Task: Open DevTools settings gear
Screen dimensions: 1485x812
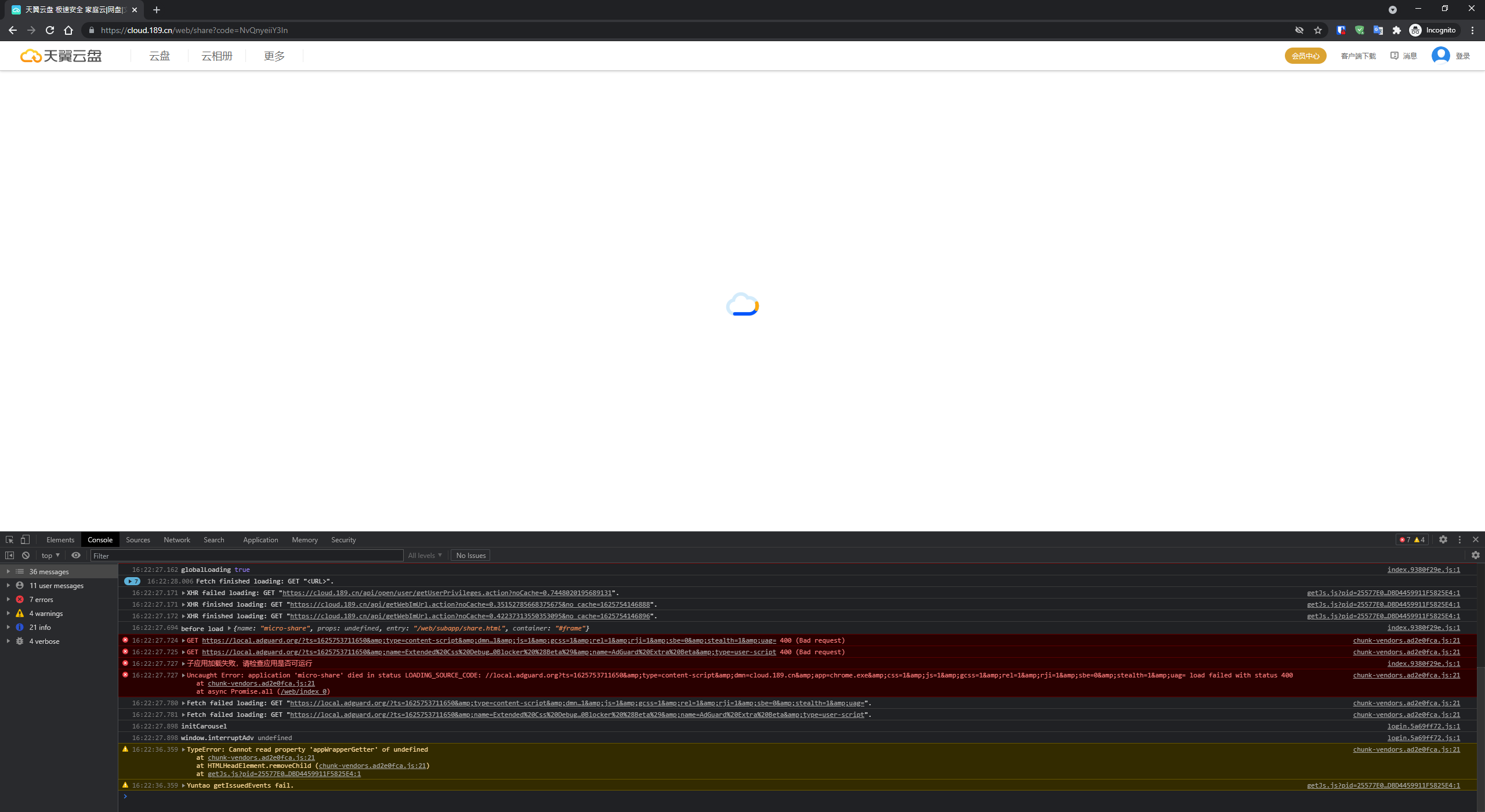Action: point(1443,539)
